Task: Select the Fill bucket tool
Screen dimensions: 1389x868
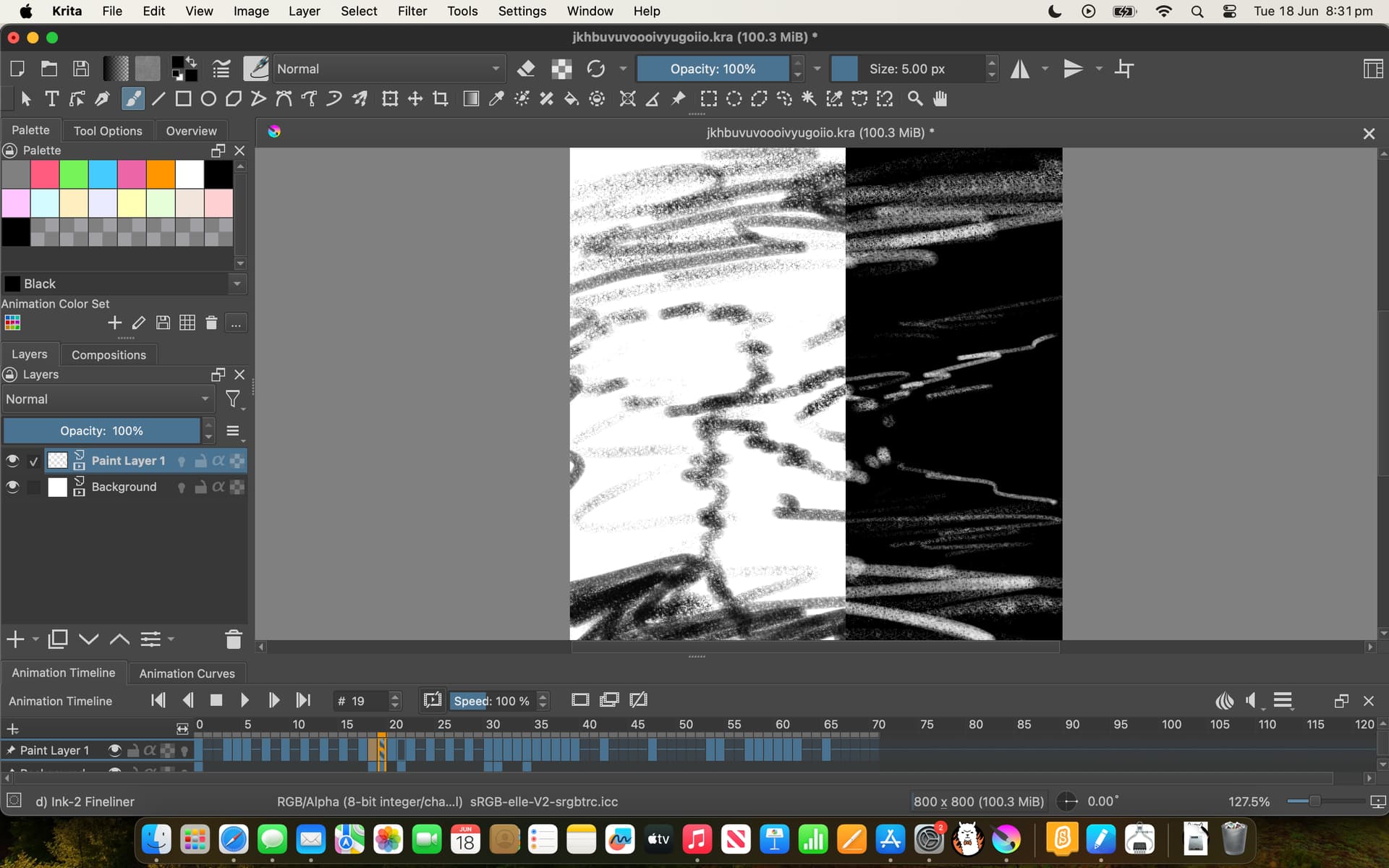Action: [572, 99]
